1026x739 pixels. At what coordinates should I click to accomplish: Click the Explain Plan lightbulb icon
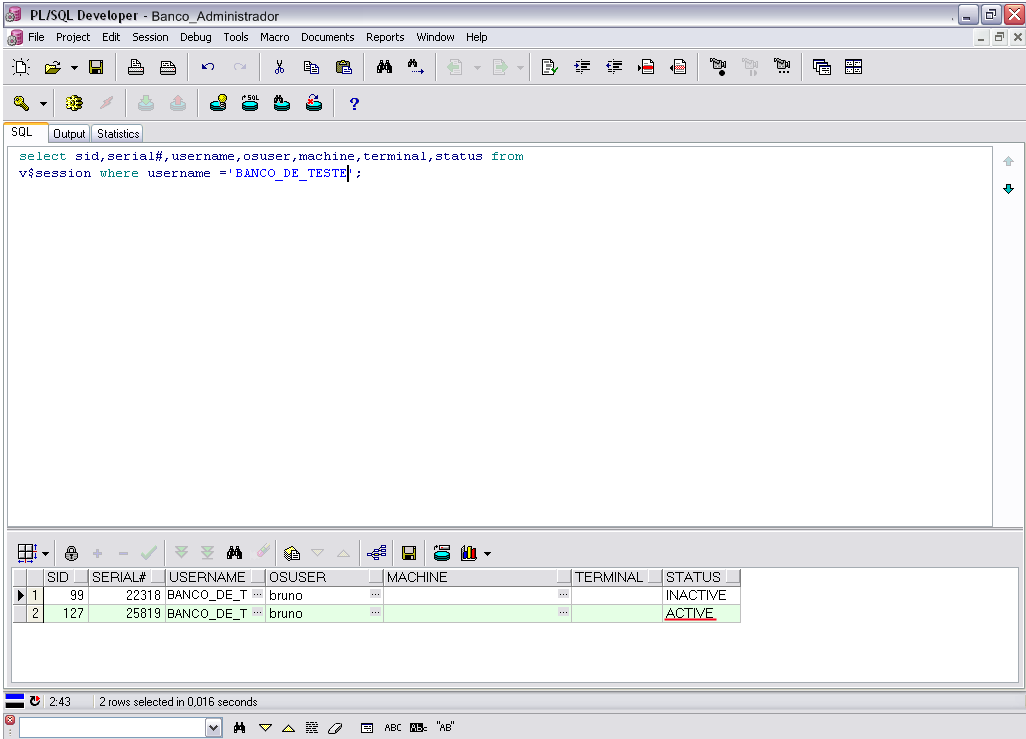[x=218, y=103]
